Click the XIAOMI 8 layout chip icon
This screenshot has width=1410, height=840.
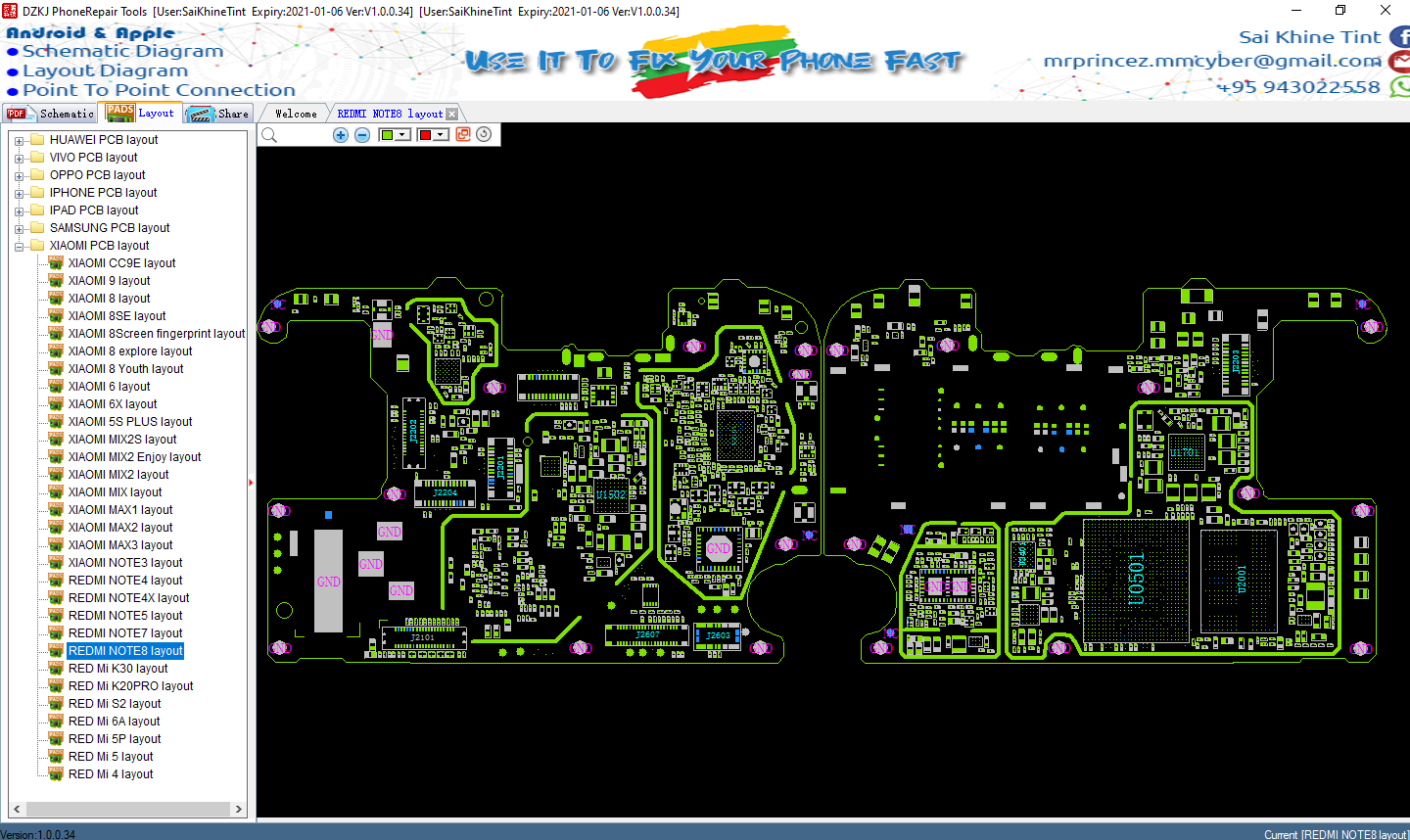pyautogui.click(x=56, y=299)
